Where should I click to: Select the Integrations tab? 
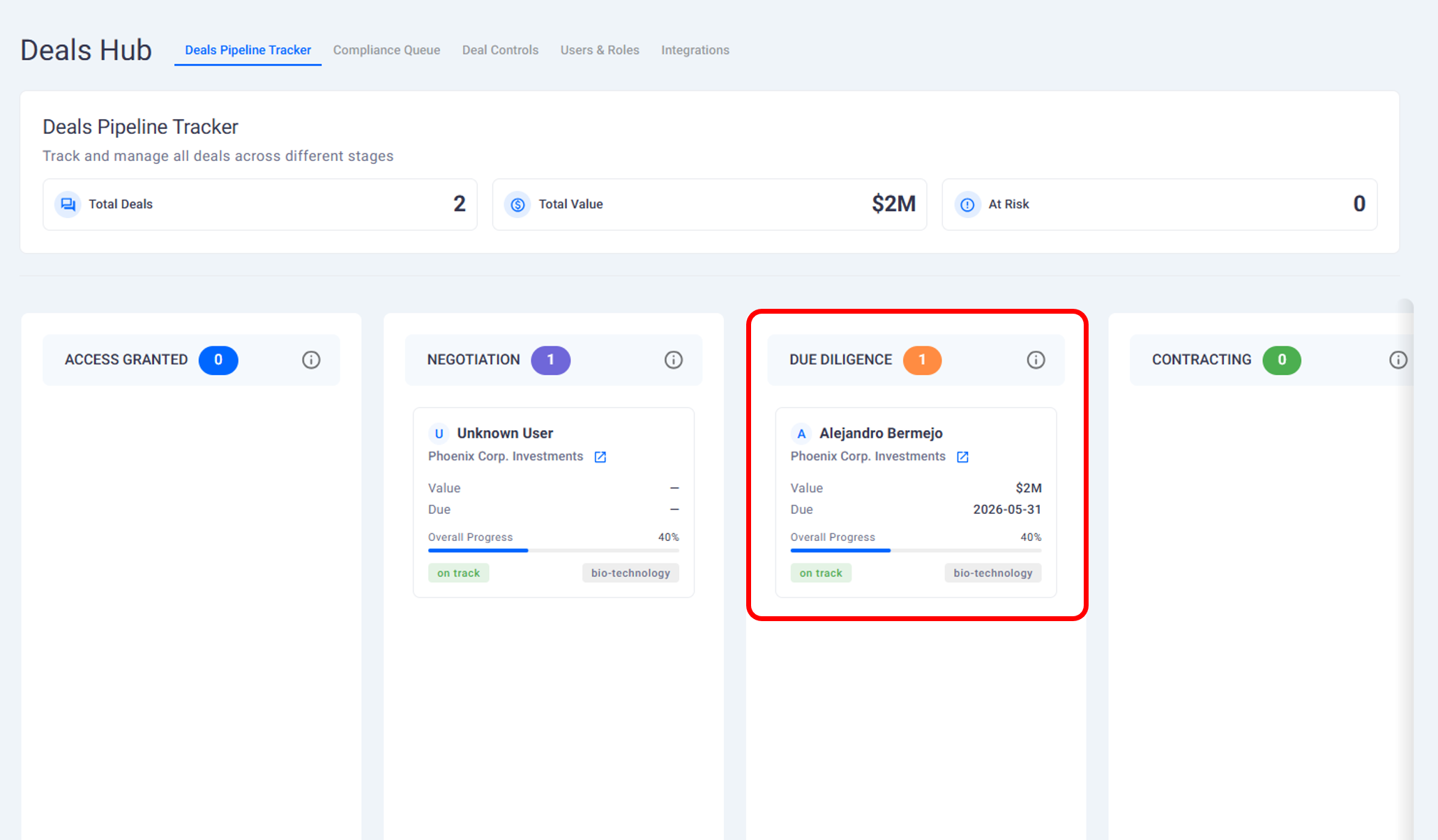coord(695,50)
